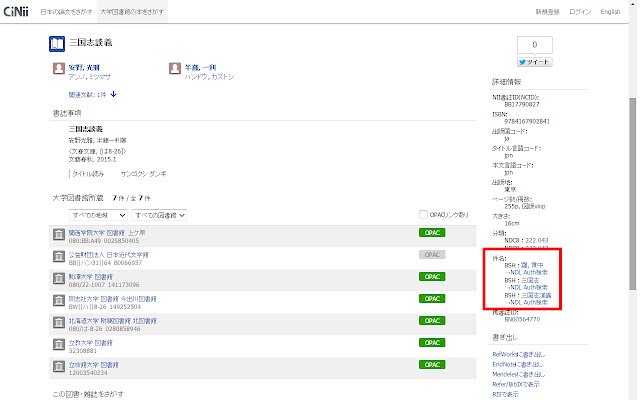
Task: Click library icon for 関西学院大学 図書館
Action: (59, 235)
